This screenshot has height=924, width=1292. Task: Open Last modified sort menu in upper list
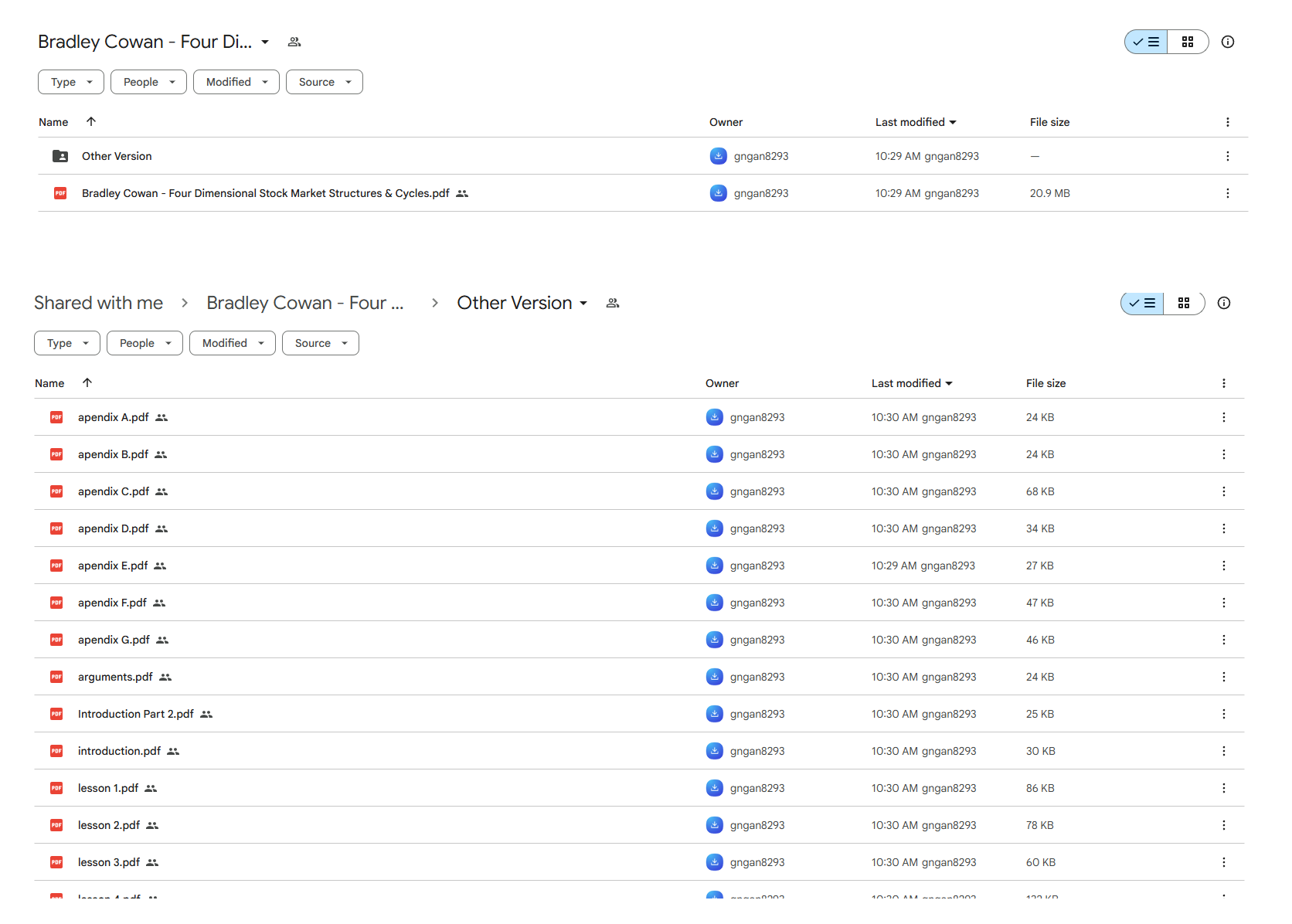pyautogui.click(x=916, y=122)
